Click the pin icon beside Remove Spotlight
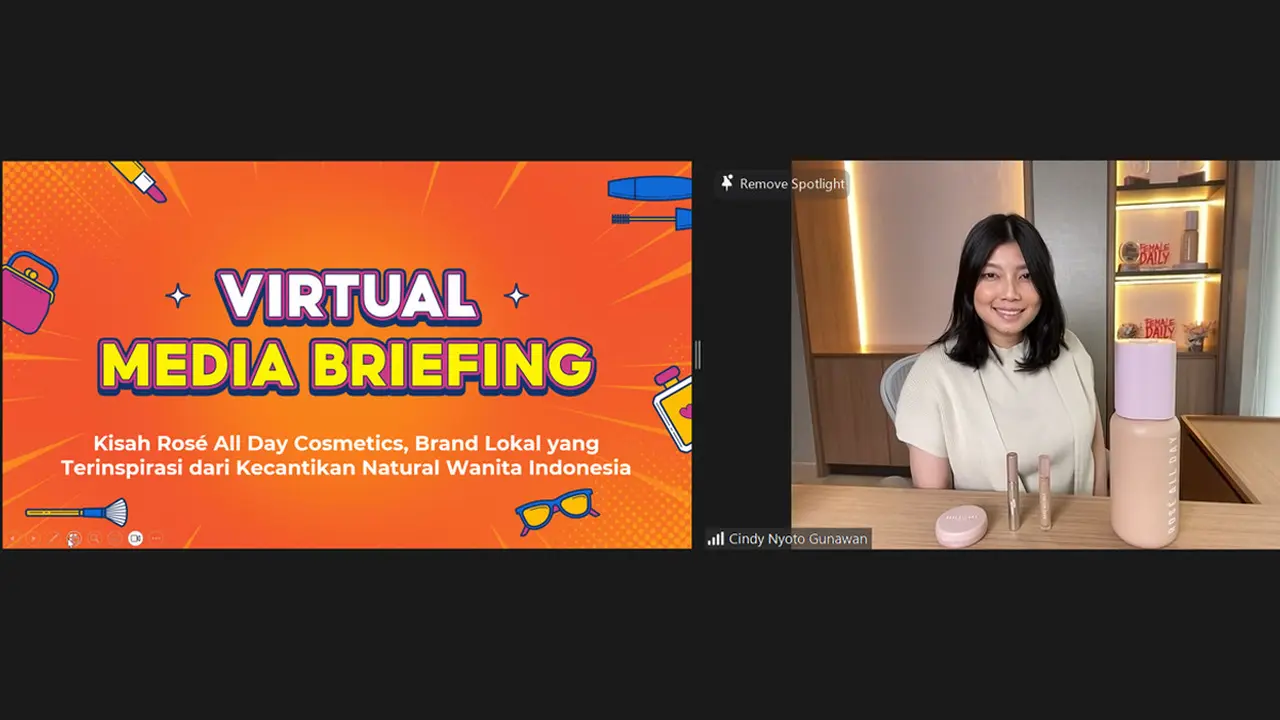 point(727,183)
